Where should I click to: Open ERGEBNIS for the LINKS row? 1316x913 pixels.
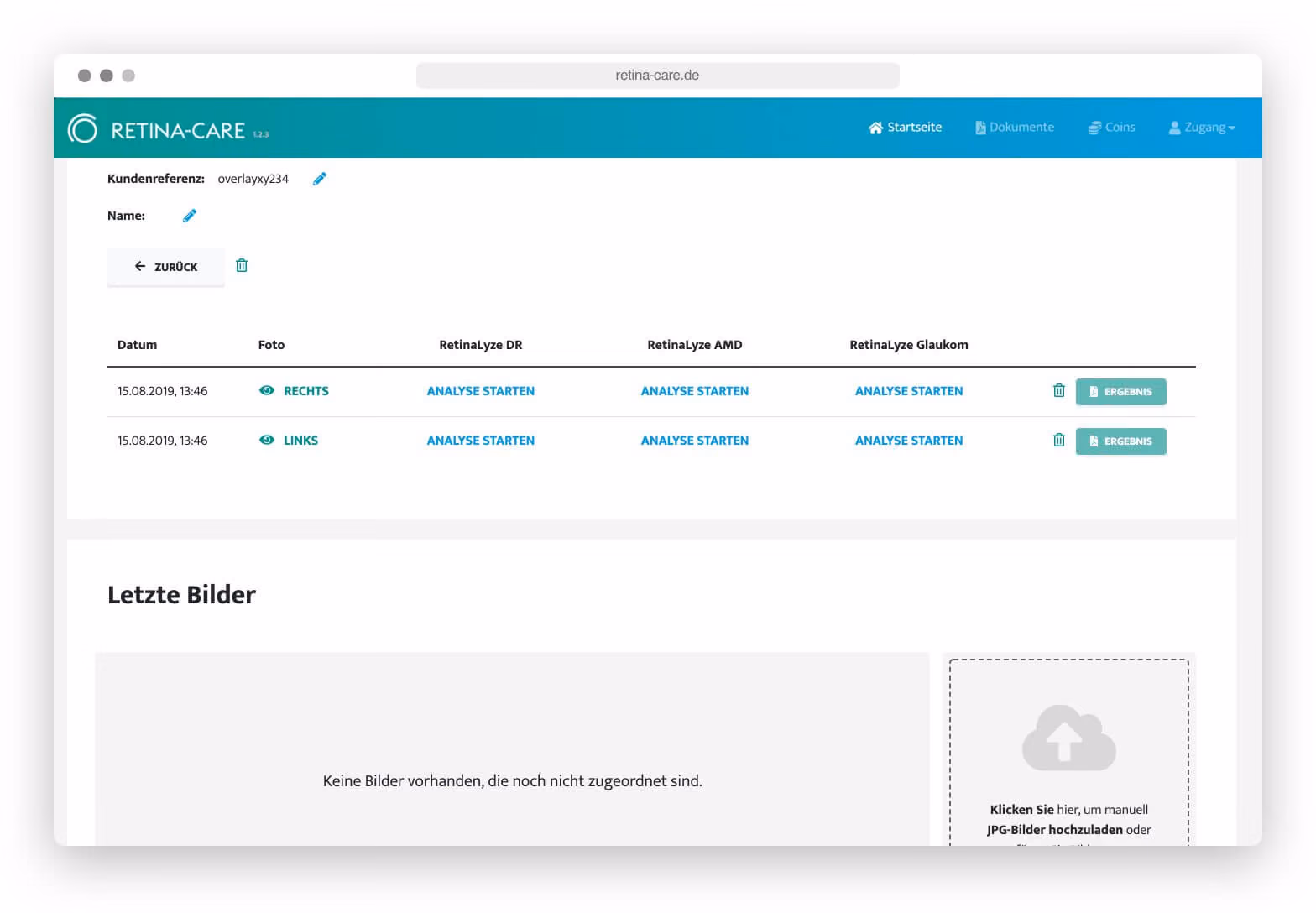pyautogui.click(x=1120, y=441)
